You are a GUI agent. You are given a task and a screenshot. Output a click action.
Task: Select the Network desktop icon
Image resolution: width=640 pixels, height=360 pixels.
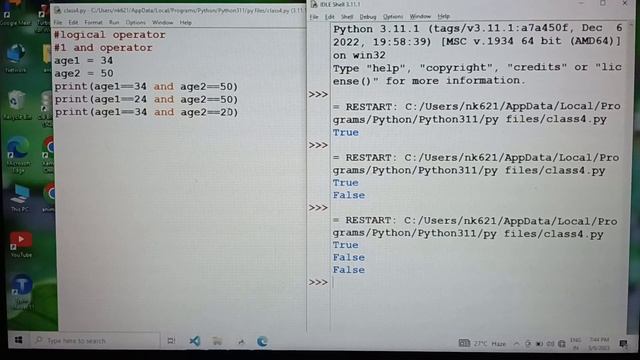pos(16,58)
